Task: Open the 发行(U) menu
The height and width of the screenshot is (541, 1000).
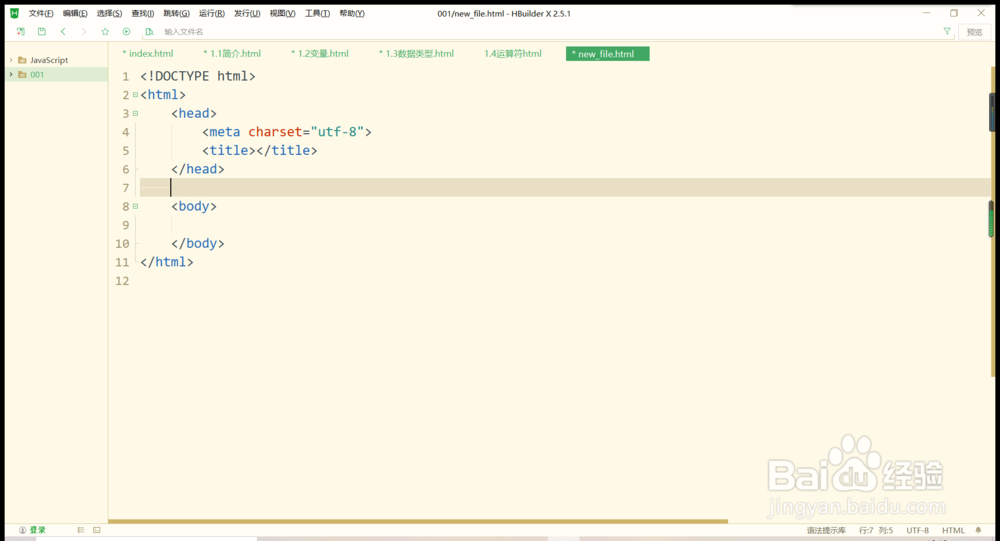Action: coord(247,13)
